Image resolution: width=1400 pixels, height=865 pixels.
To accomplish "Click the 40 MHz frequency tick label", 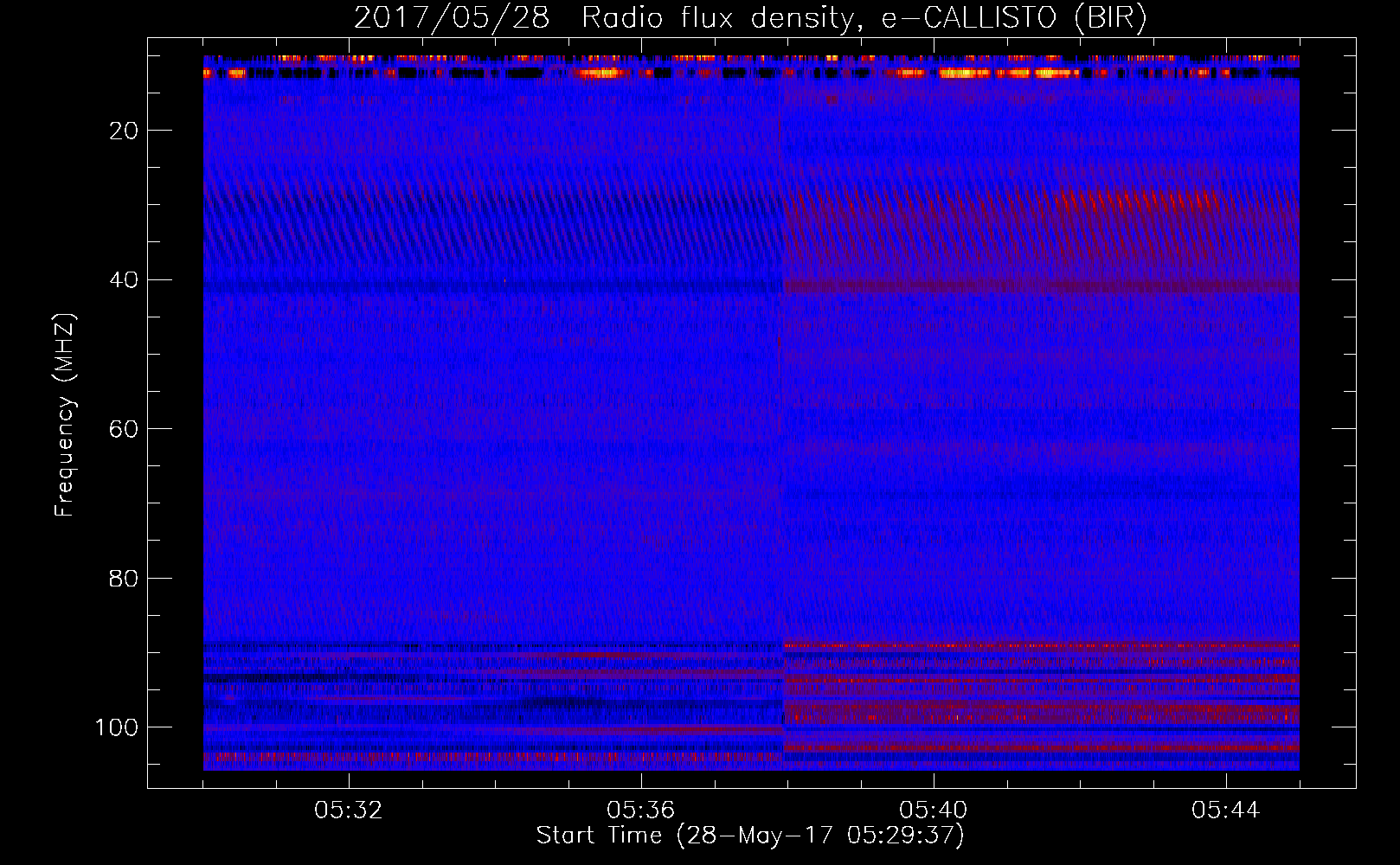I will (125, 280).
